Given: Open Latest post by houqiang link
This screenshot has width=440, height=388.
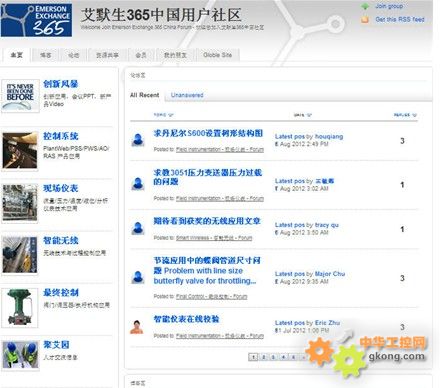Looking at the screenshot, I should [x=309, y=136].
